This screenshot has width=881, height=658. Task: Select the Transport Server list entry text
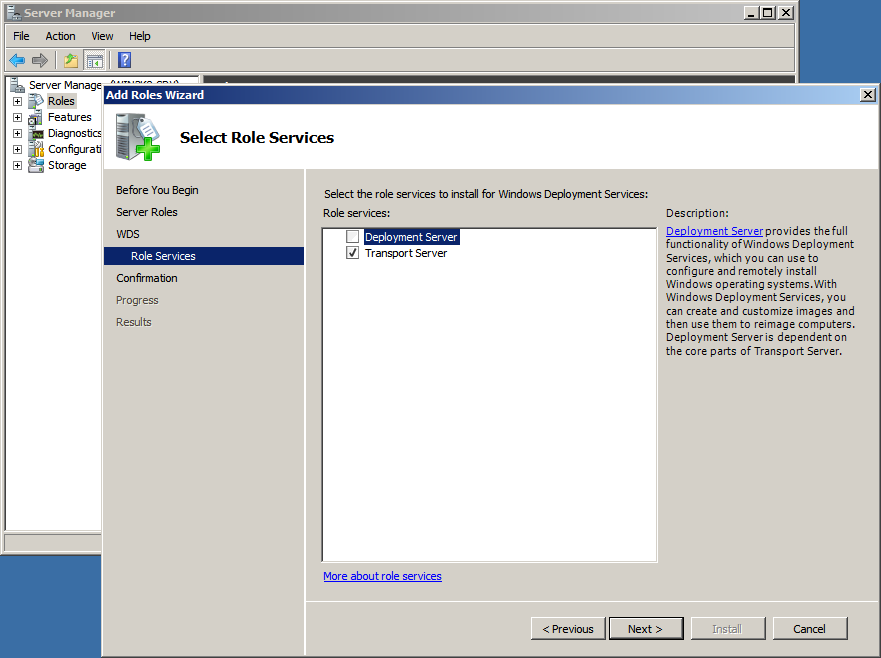406,253
